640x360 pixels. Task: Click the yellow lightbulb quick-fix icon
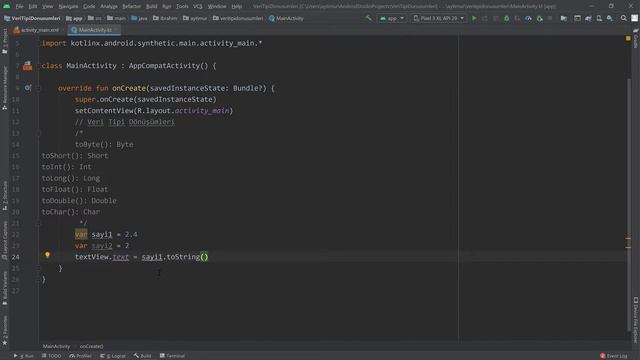(47, 255)
